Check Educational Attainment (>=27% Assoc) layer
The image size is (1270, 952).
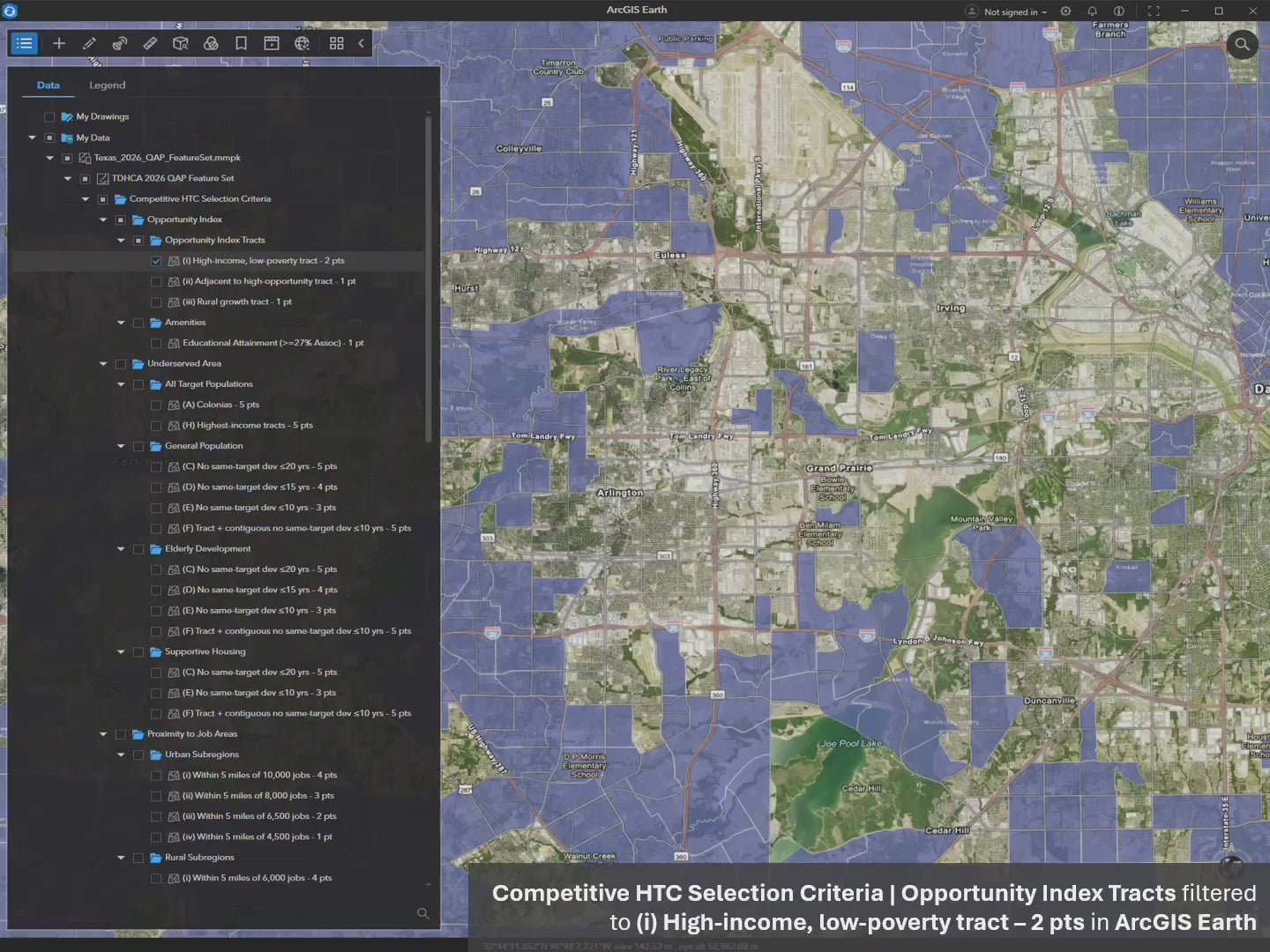pos(156,343)
